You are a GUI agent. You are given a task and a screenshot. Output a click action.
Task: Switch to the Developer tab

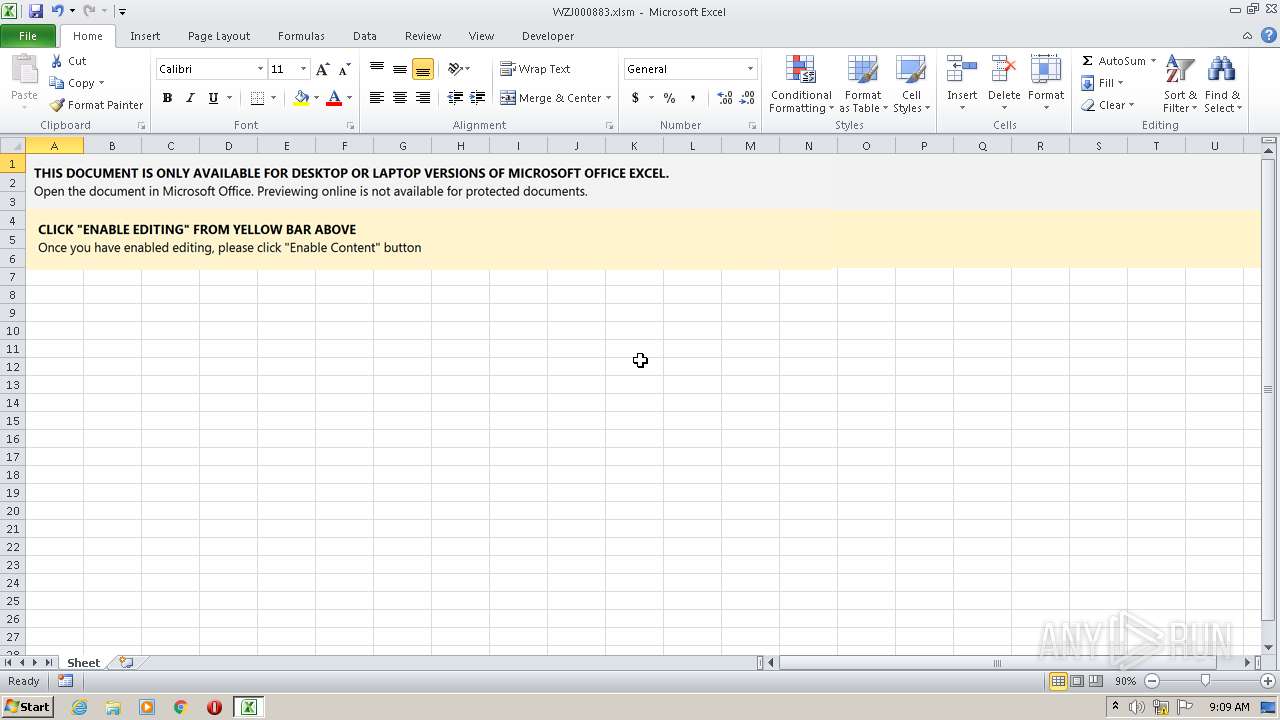tap(548, 36)
